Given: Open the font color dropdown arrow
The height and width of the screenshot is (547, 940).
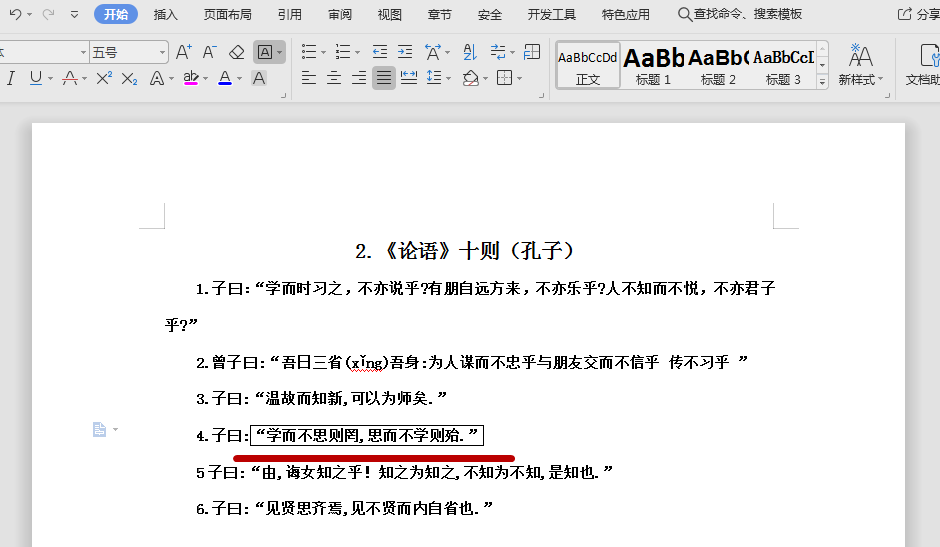Looking at the screenshot, I should (x=239, y=79).
